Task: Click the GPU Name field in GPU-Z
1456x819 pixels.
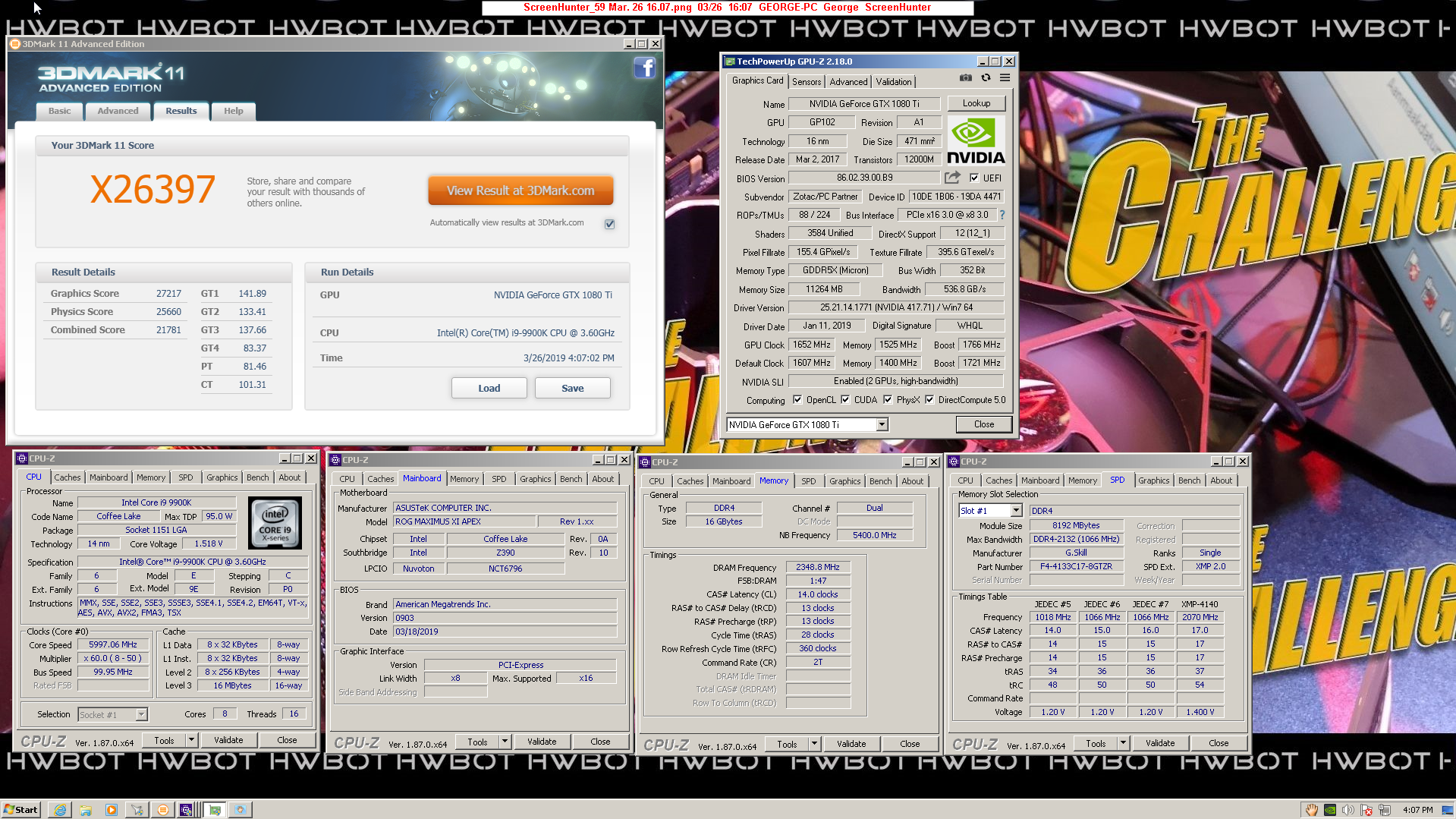Action: point(863,104)
